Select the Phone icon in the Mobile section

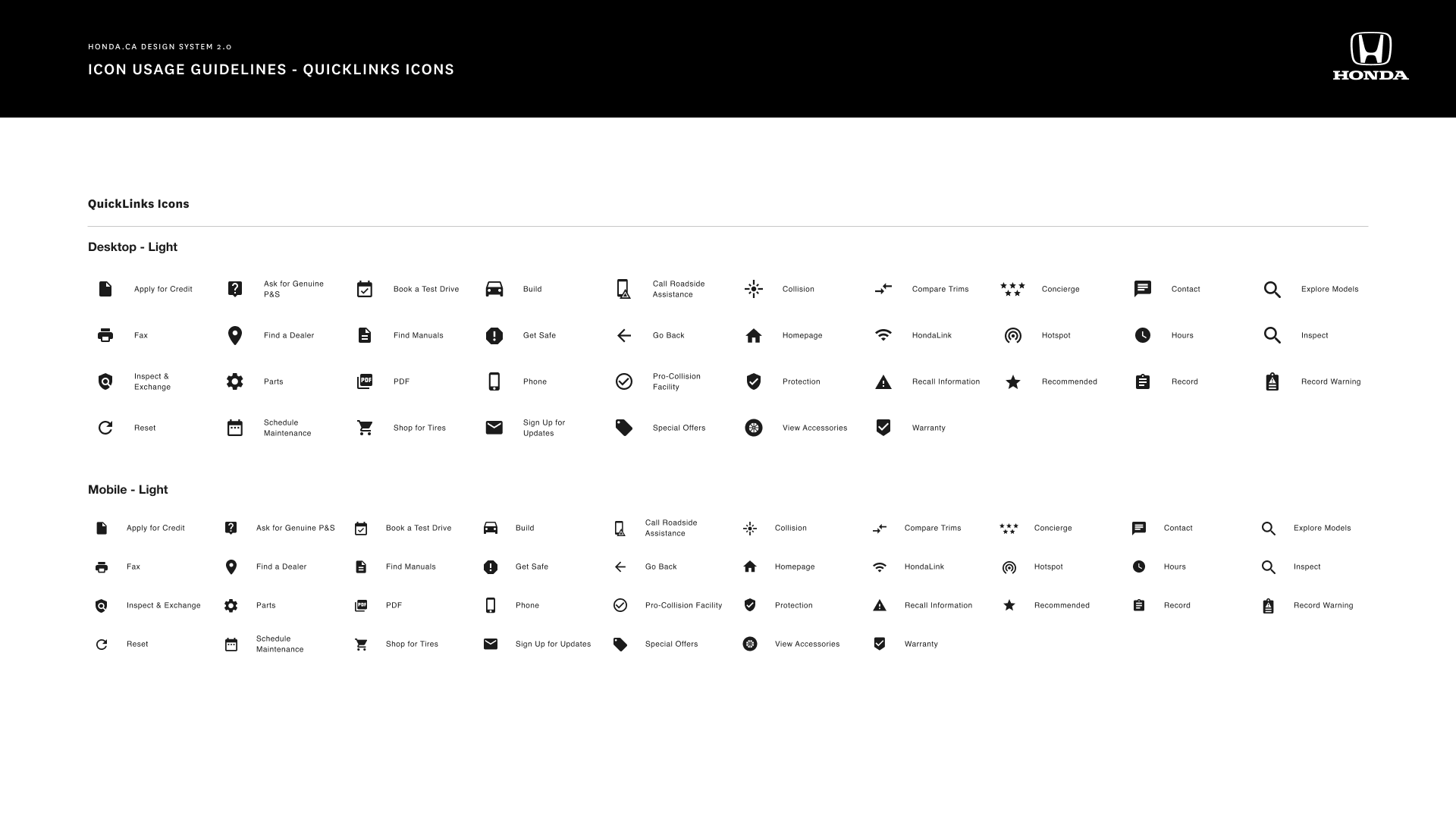tap(491, 605)
